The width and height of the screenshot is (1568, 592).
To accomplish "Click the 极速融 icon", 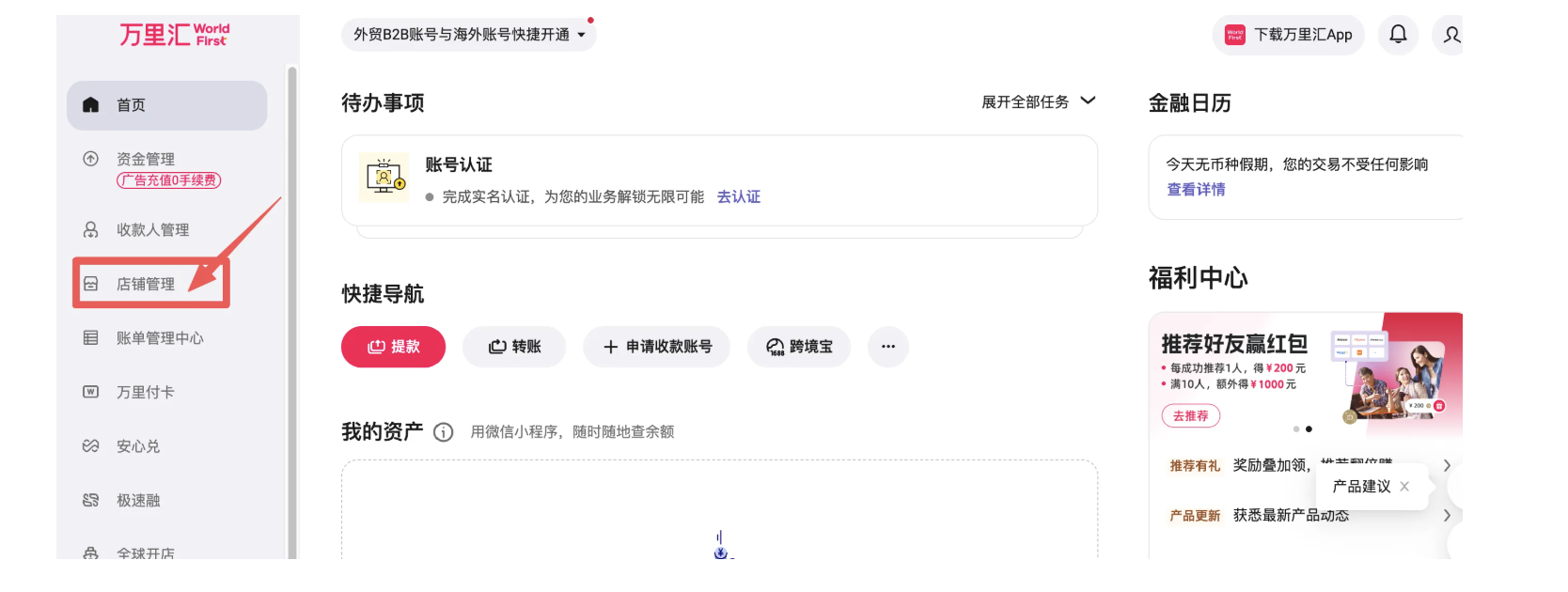I will (90, 500).
